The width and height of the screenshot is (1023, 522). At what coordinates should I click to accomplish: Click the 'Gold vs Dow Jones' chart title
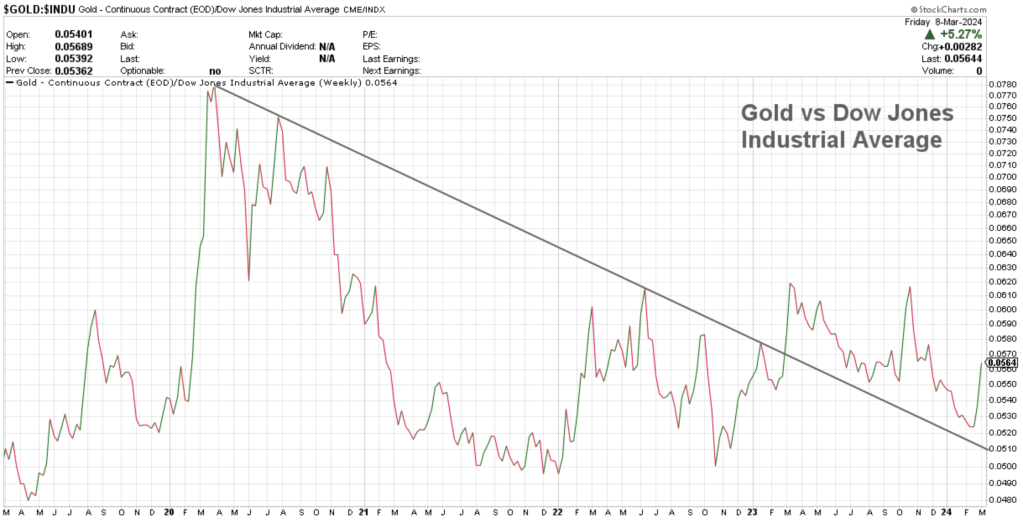click(845, 127)
